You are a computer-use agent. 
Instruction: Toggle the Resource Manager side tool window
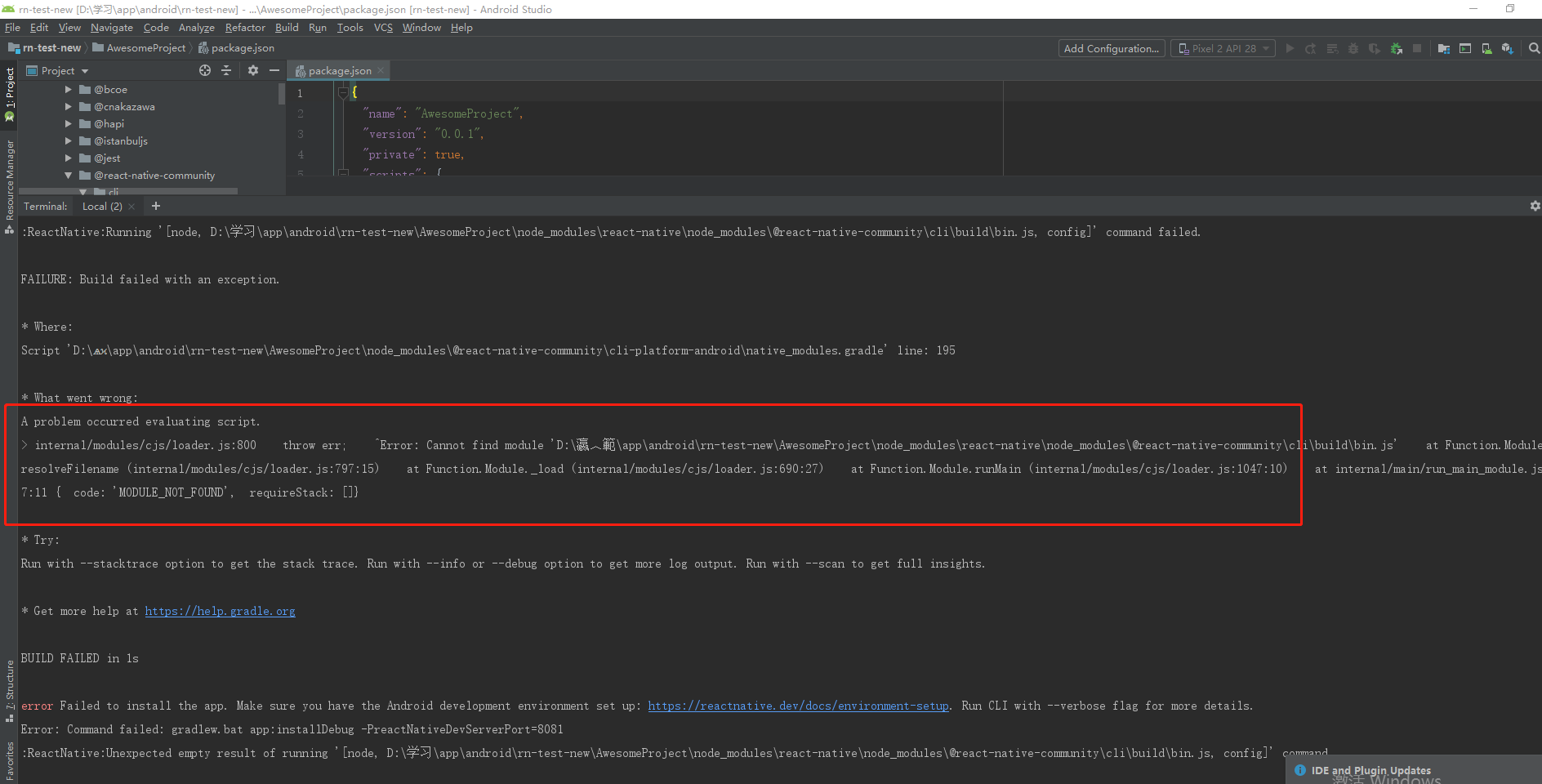(9, 186)
